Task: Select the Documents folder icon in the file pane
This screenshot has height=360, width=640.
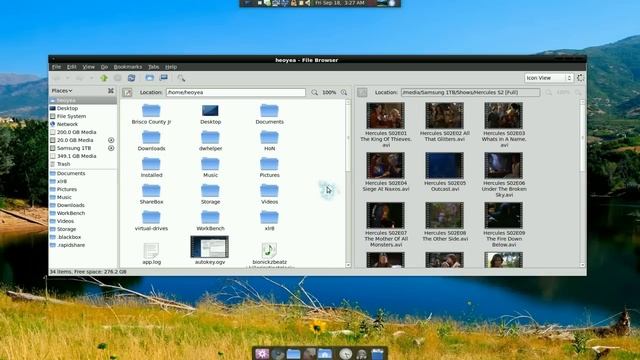Action: click(x=269, y=110)
